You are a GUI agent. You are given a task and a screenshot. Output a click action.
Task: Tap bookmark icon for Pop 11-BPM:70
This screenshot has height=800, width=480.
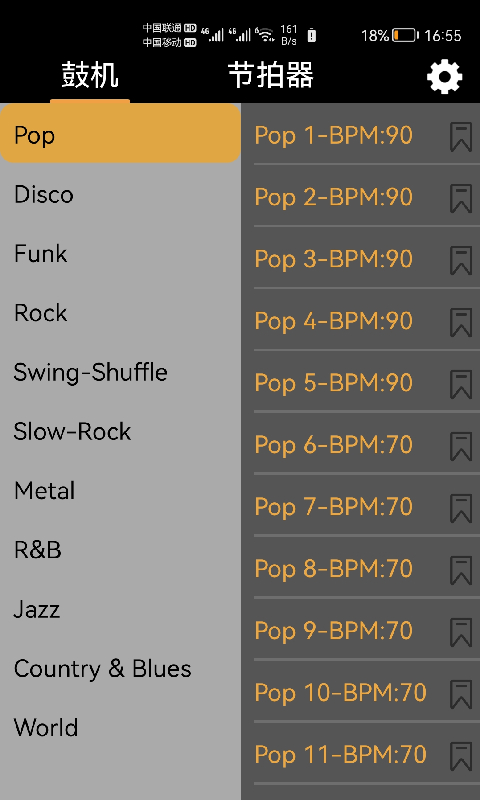(461, 756)
